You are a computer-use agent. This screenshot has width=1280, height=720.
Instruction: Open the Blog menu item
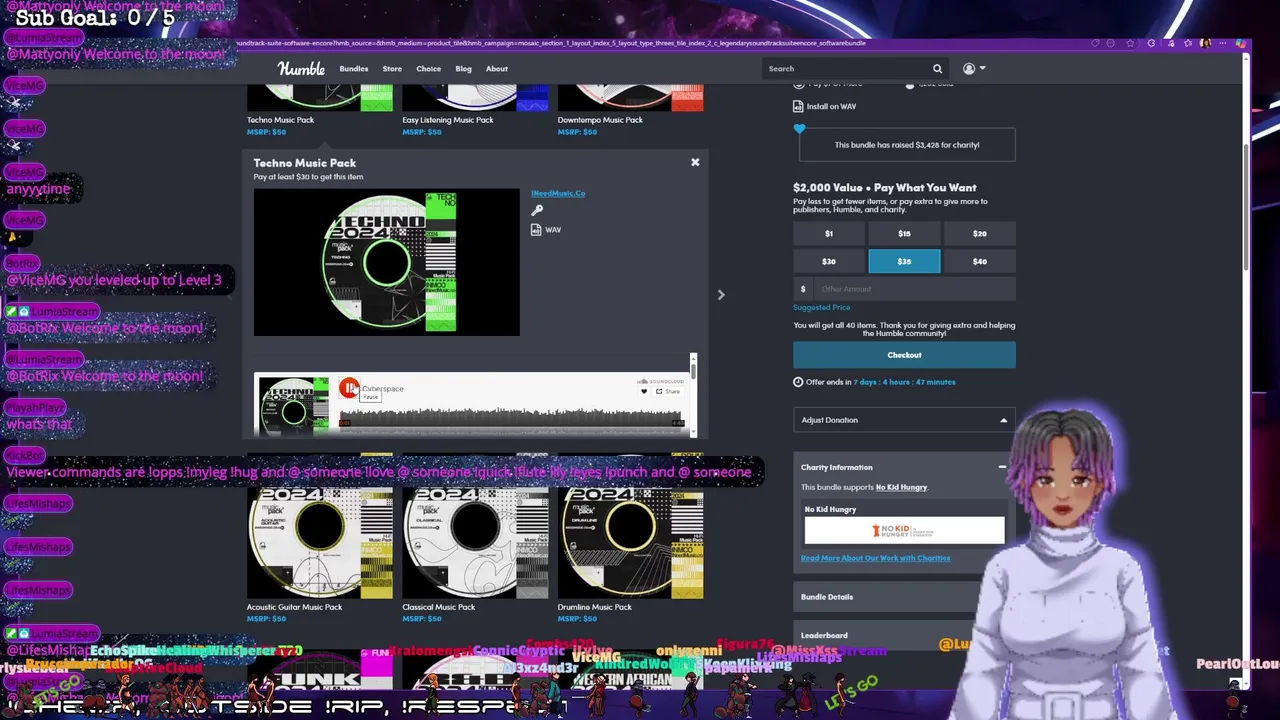click(x=463, y=69)
